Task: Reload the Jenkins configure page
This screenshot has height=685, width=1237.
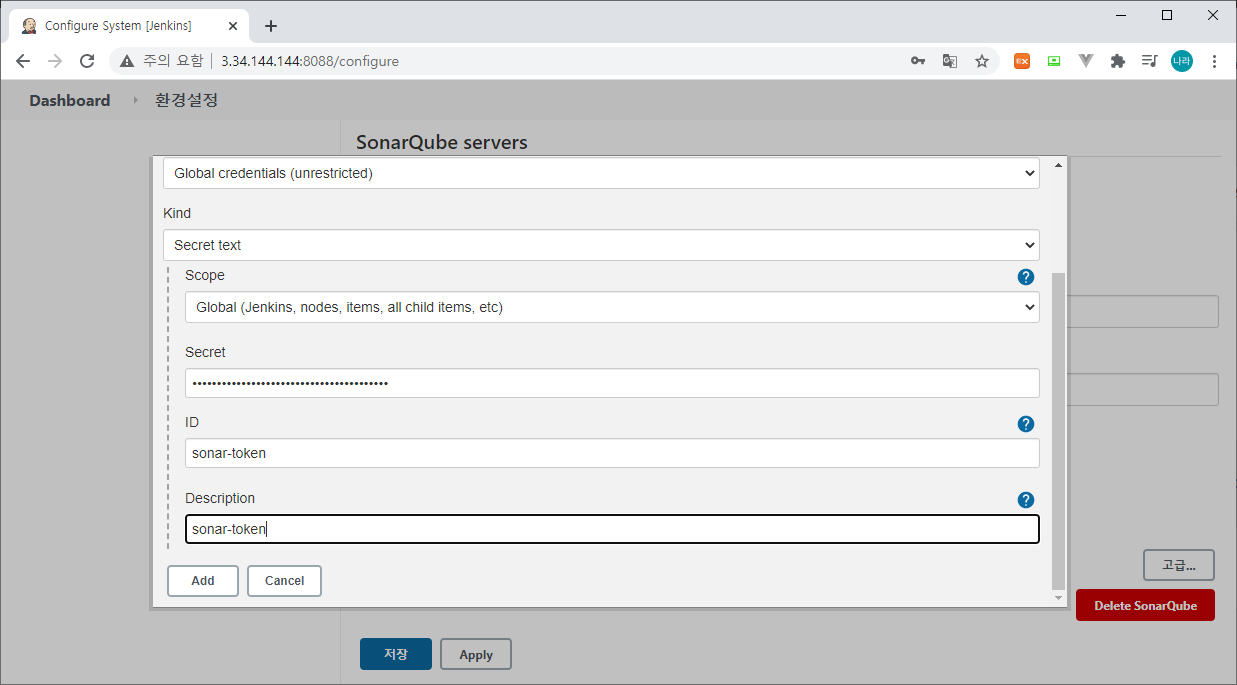Action: [x=87, y=61]
